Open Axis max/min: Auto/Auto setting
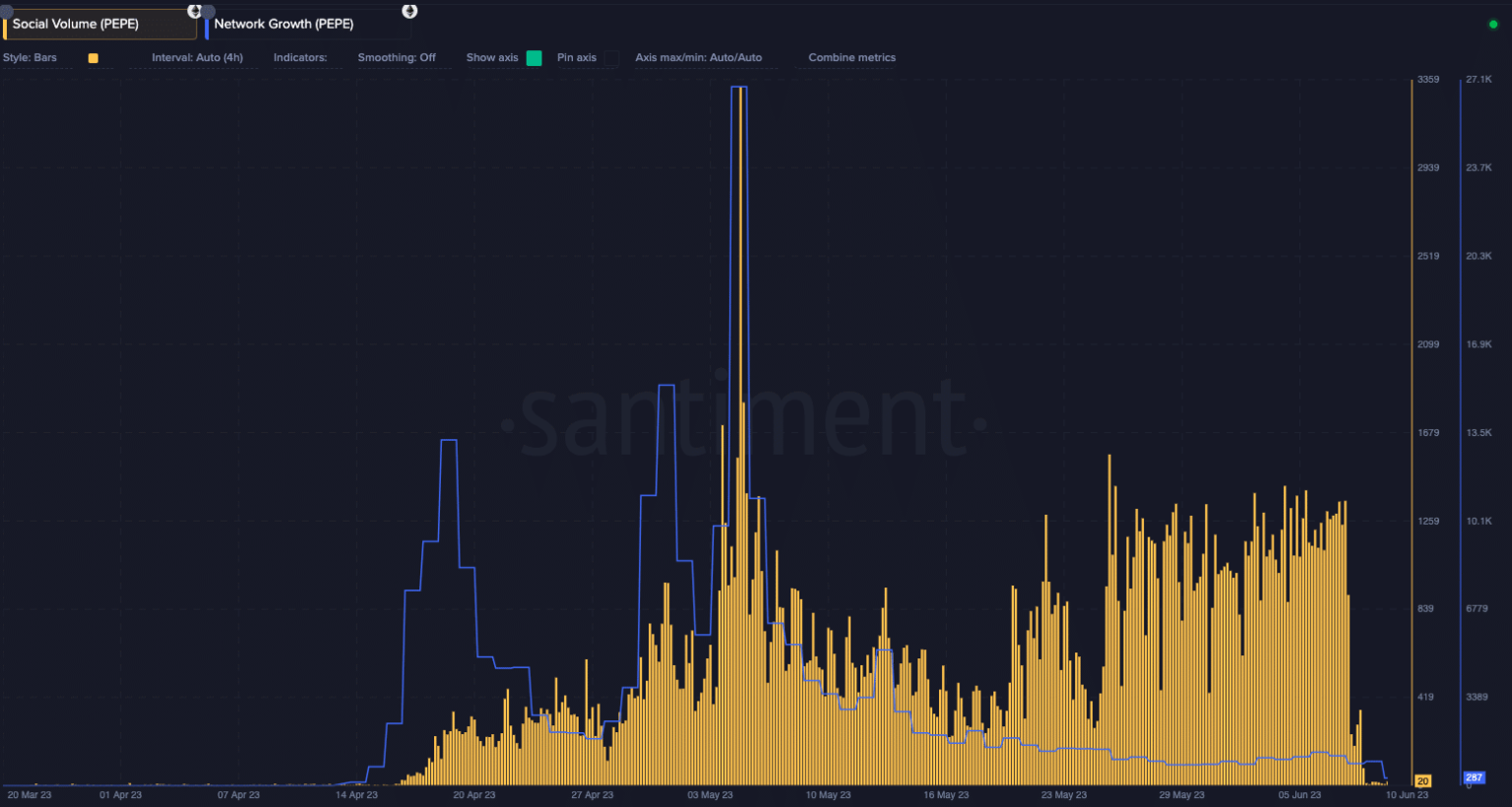Image resolution: width=1512 pixels, height=807 pixels. [x=698, y=58]
